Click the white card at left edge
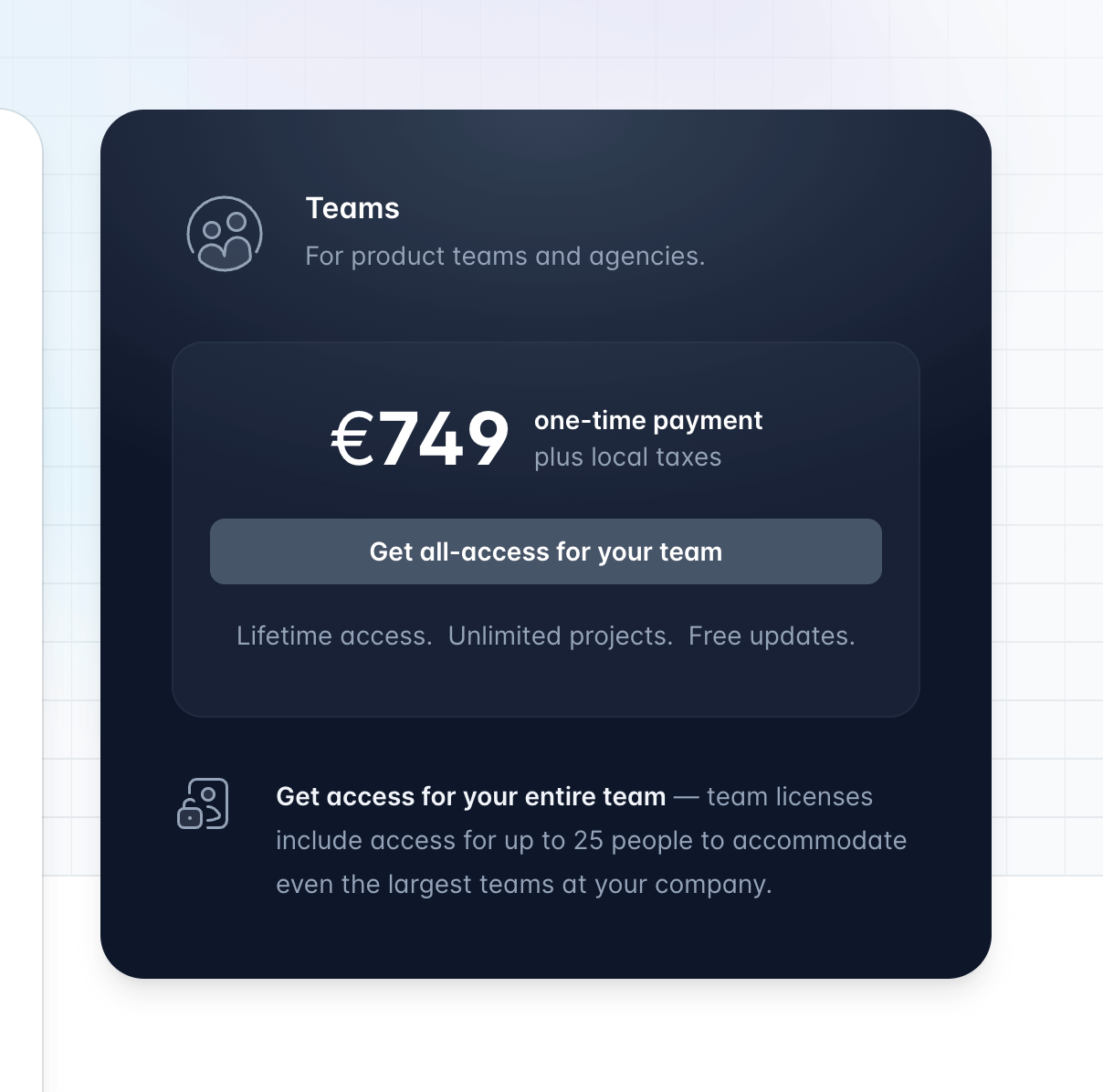The image size is (1103, 1092). click(x=20, y=548)
